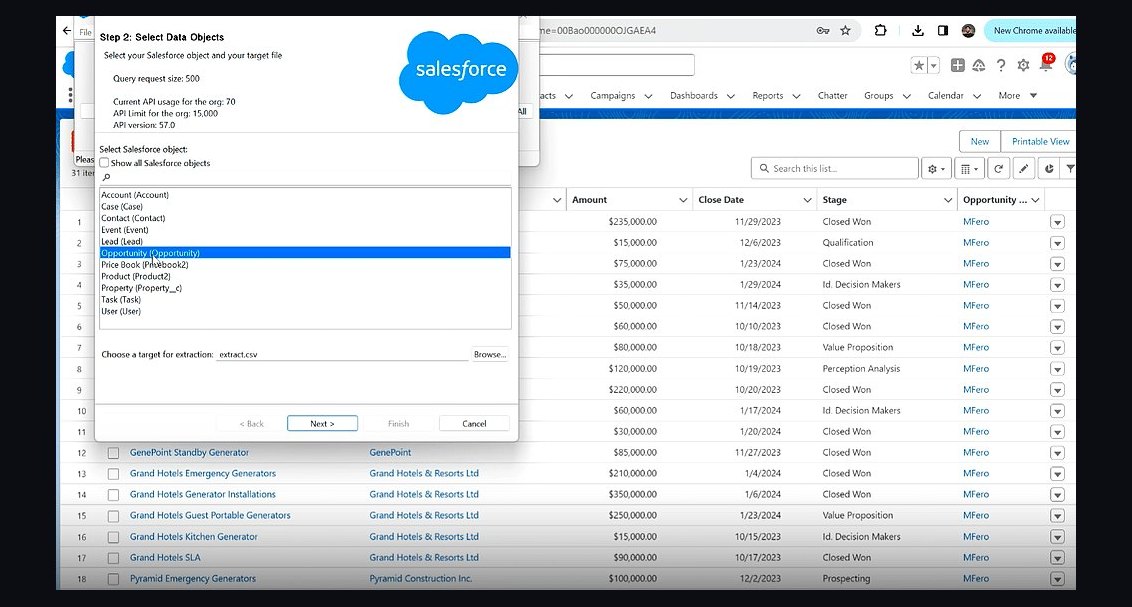Click Cancel in Data Loader dialog
This screenshot has width=1132, height=607.
(x=474, y=424)
